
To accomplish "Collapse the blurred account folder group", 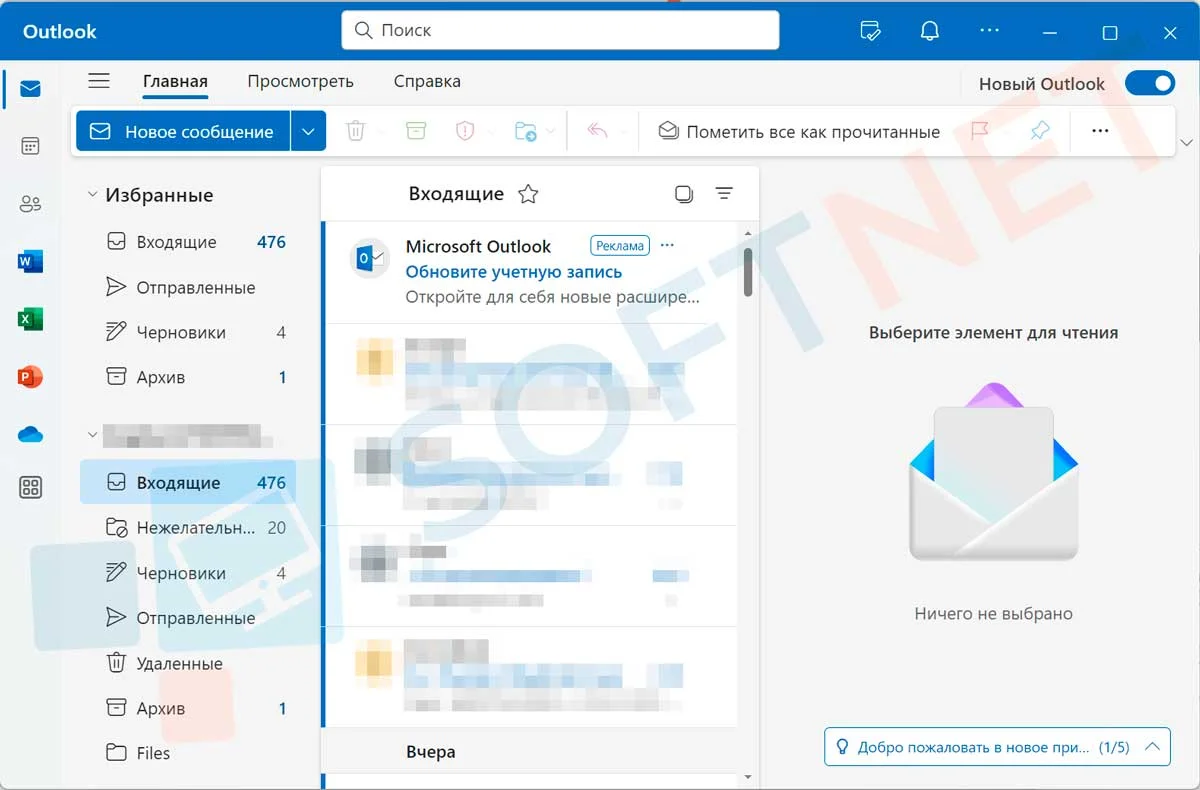I will 92,435.
